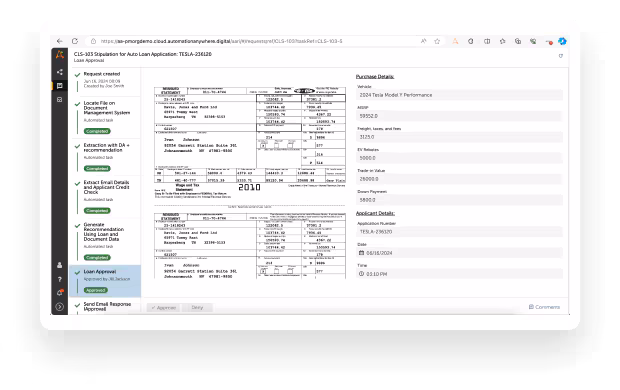Open the tasks calendar sidebar icon
The height and width of the screenshot is (390, 620).
(60, 100)
